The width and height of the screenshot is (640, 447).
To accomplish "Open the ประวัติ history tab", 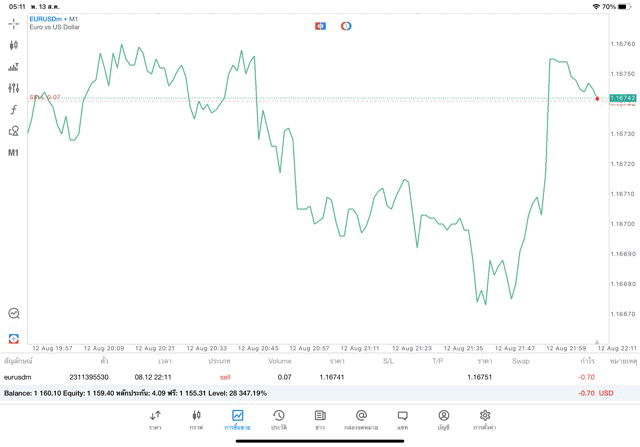I will (279, 420).
